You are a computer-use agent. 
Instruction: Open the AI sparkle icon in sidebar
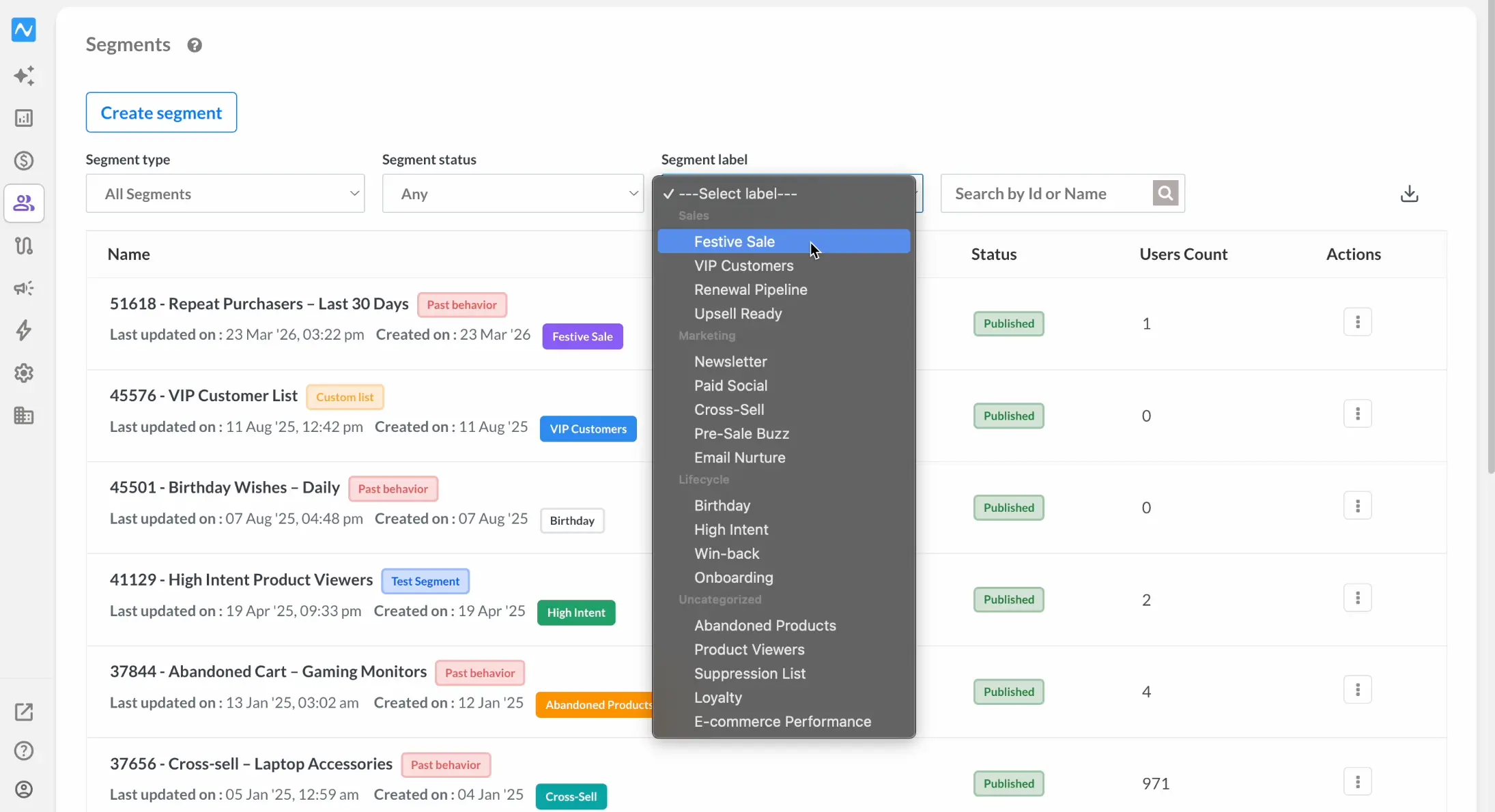coord(24,75)
